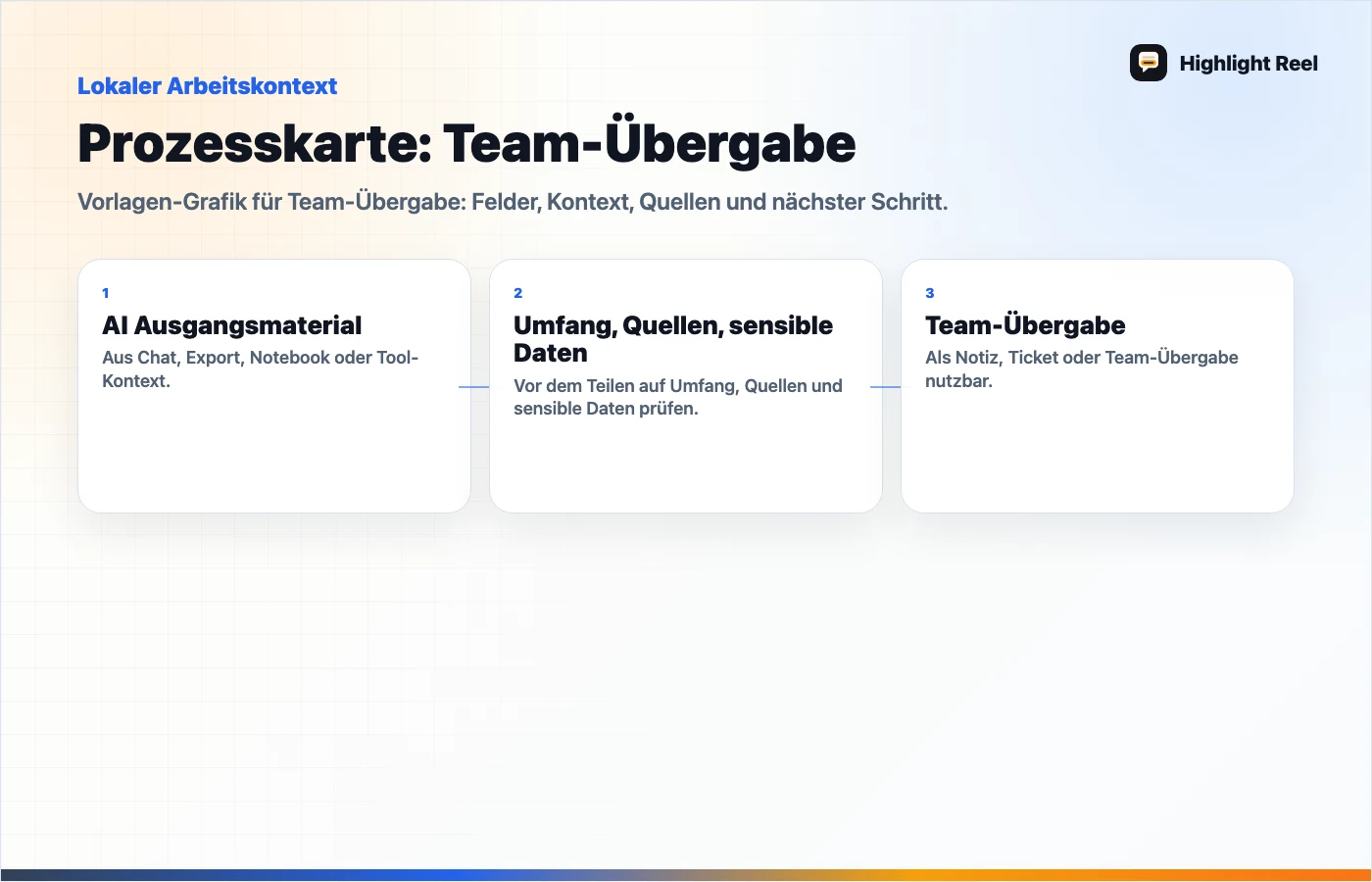Click the Highlight Reel brand name text
This screenshot has width=1372, height=882.
[x=1249, y=64]
